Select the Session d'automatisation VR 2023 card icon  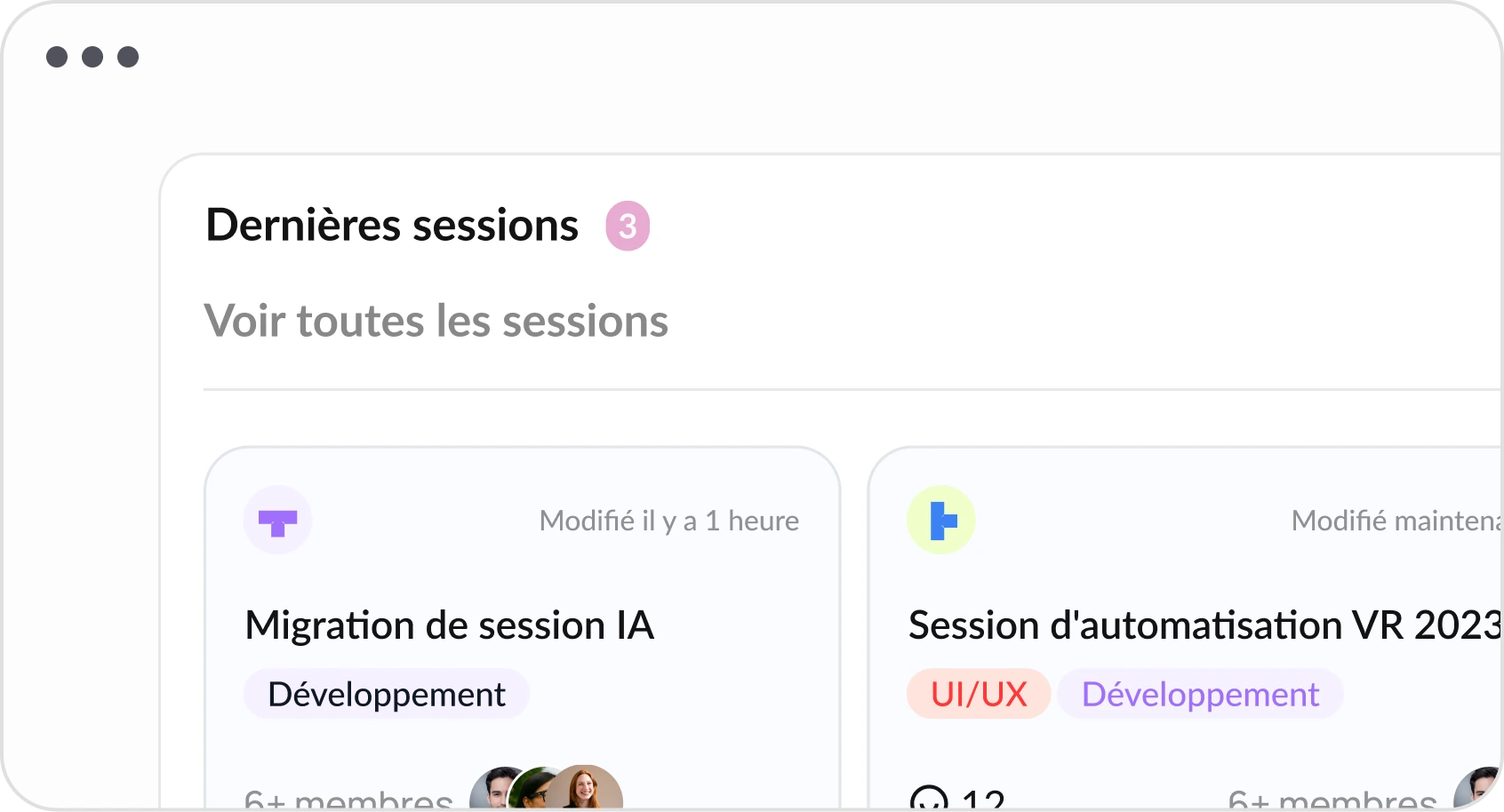[x=940, y=520]
